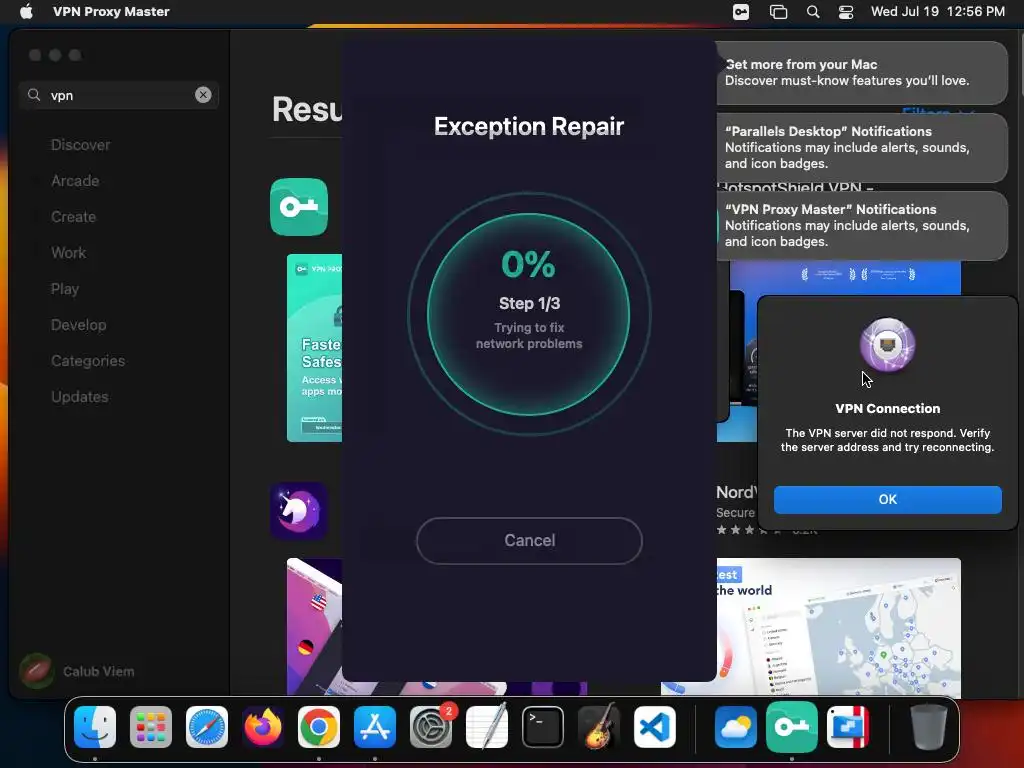
Task: Launch GarageBand from the Dock
Action: click(x=599, y=727)
